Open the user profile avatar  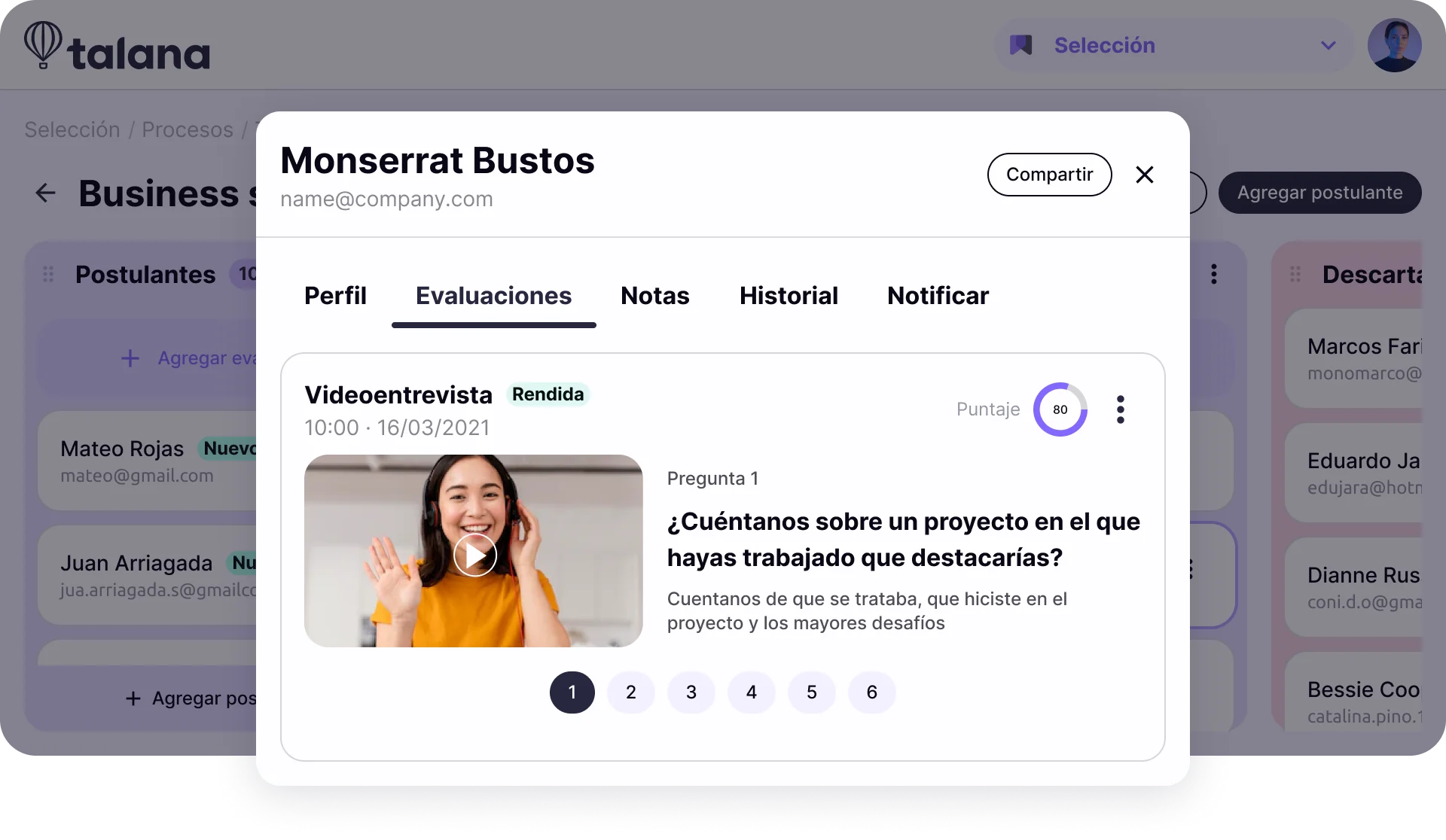tap(1394, 45)
